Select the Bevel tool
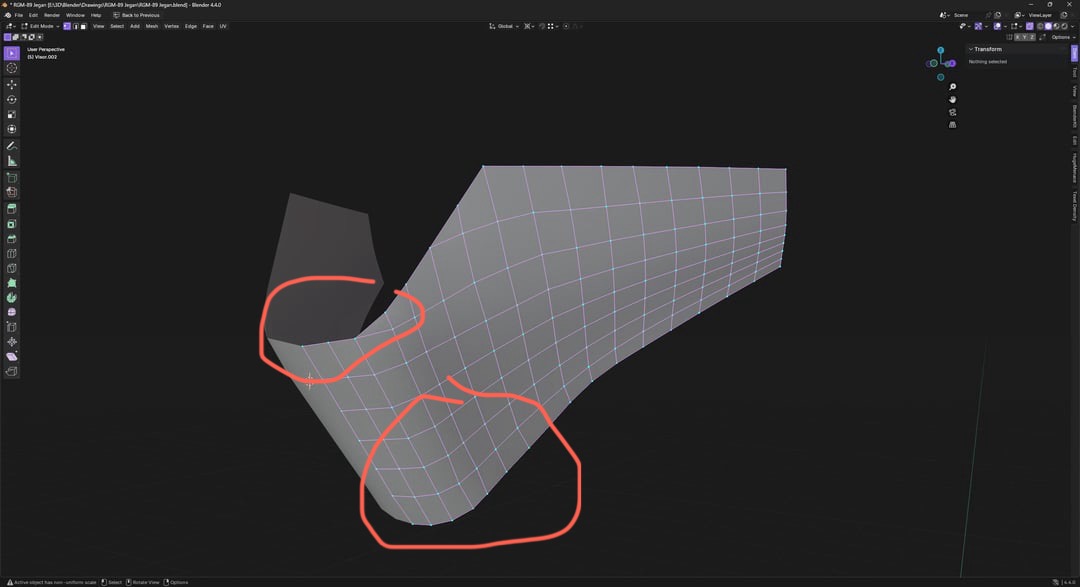 (12, 239)
